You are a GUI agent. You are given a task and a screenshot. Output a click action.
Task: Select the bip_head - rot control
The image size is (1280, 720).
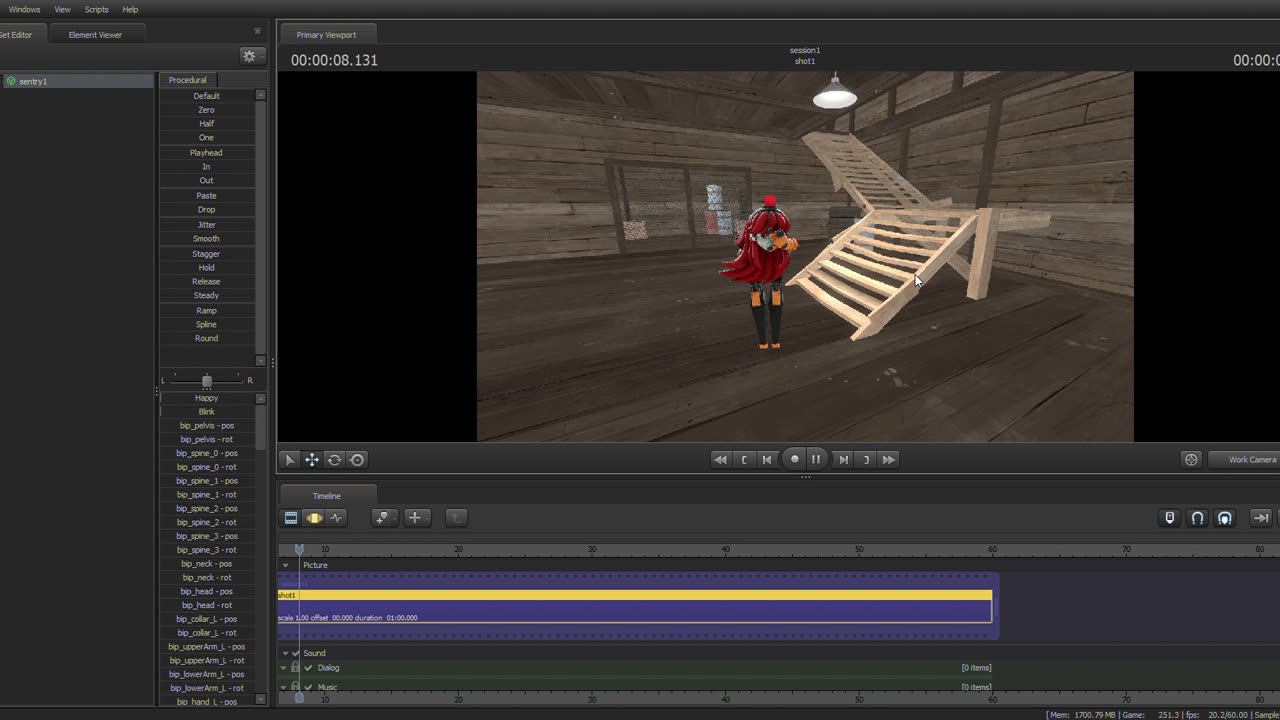pos(206,605)
